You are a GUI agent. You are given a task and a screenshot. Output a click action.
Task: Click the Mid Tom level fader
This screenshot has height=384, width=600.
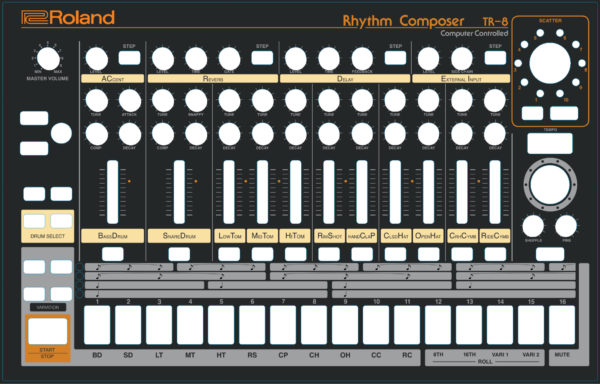coord(262,192)
